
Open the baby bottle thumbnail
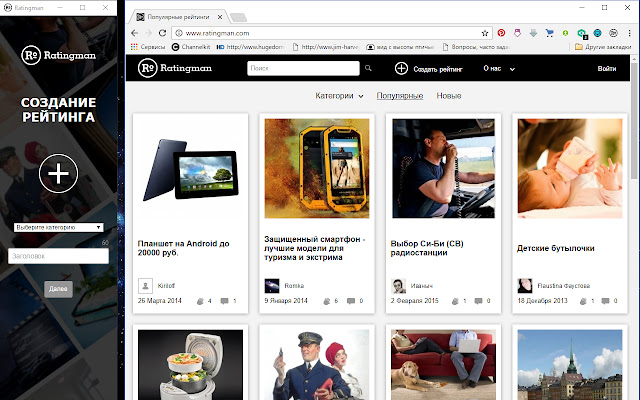pyautogui.click(x=570, y=169)
